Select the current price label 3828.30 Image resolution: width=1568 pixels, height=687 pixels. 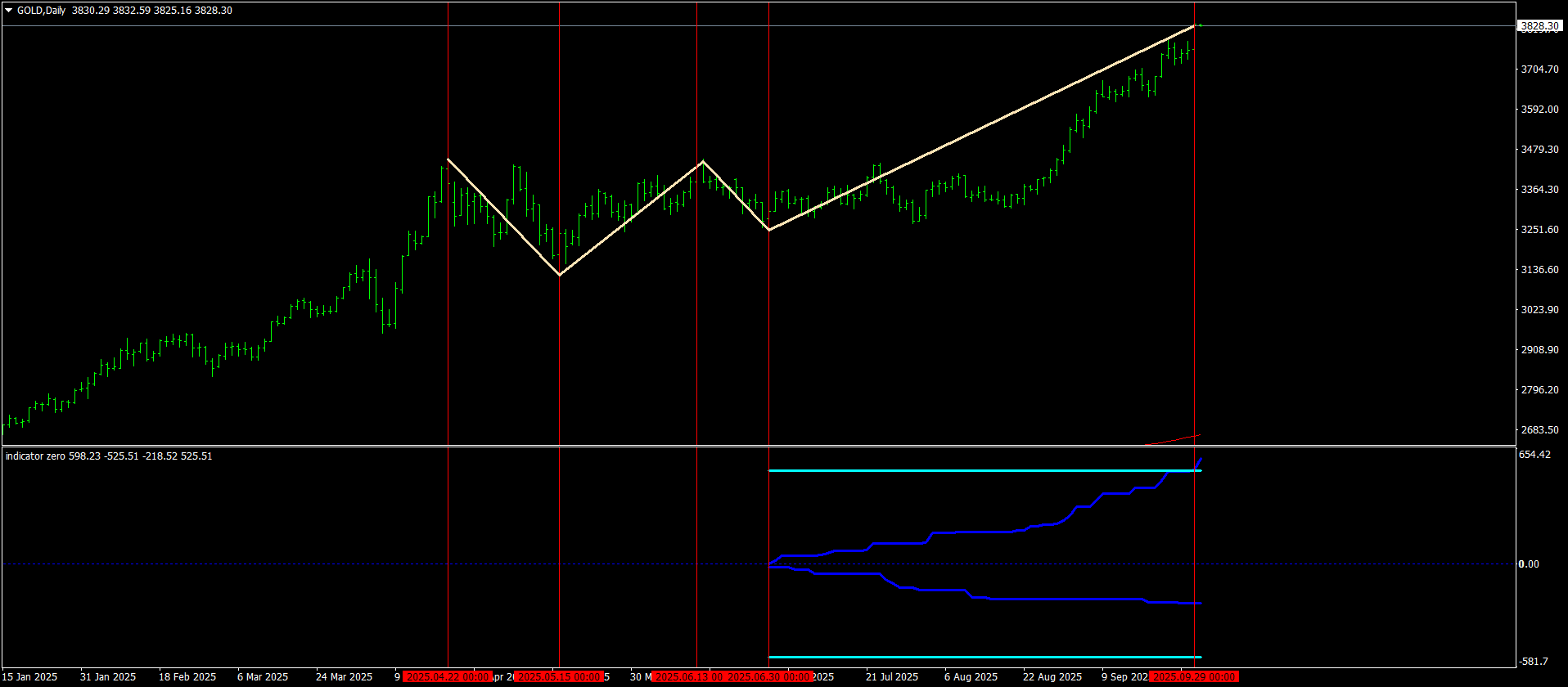click(1539, 26)
